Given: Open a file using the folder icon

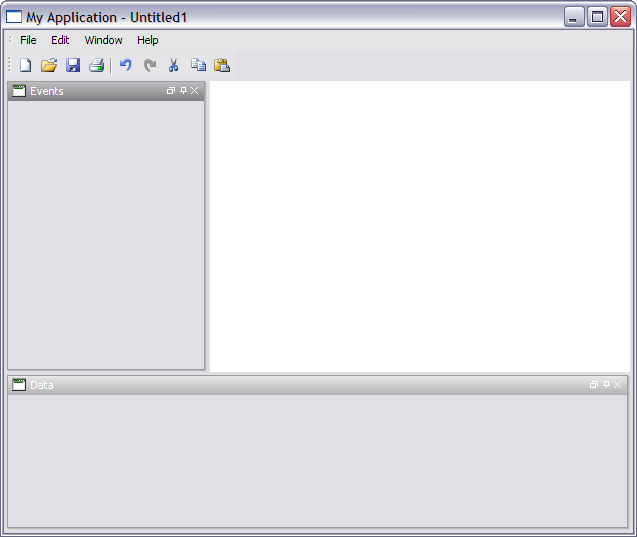Looking at the screenshot, I should click(x=49, y=65).
